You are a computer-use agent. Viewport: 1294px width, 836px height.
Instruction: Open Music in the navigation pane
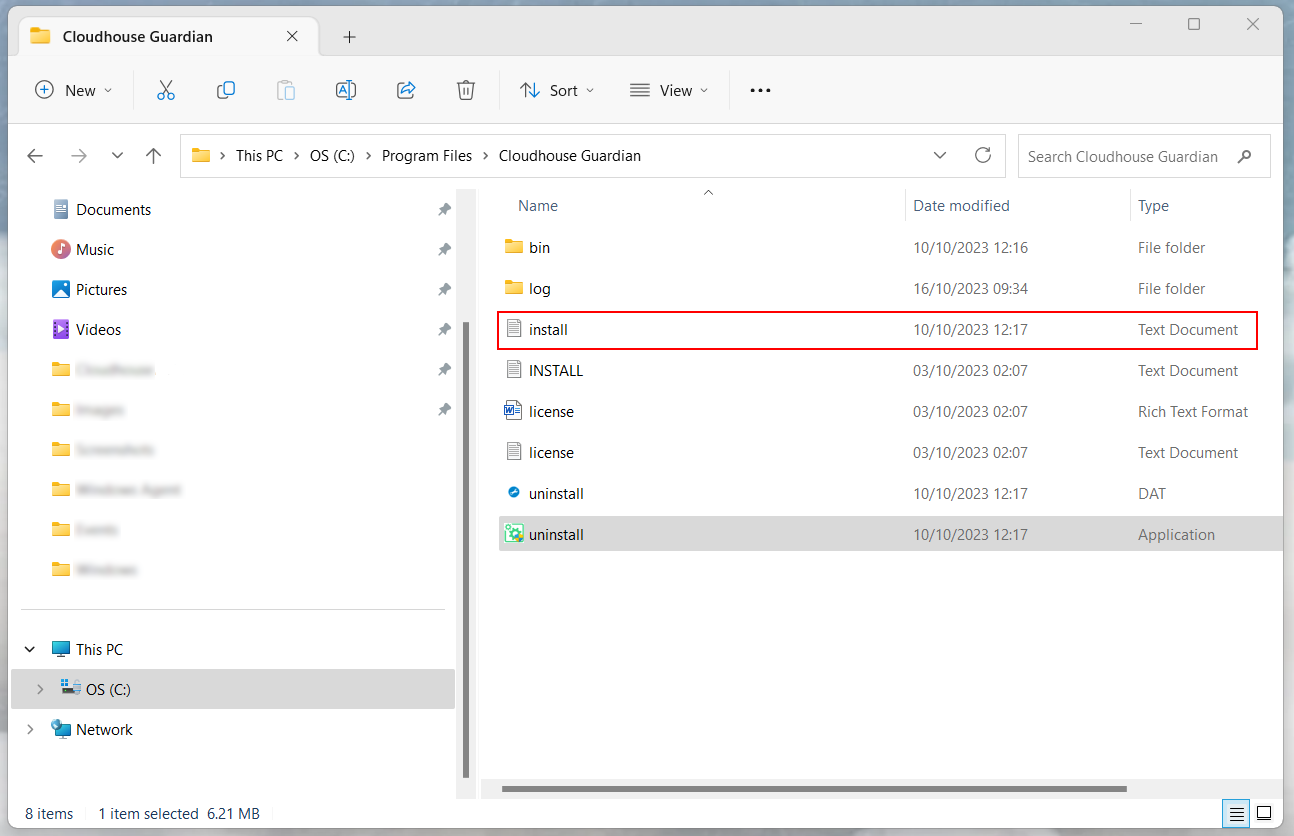pyautogui.click(x=95, y=250)
